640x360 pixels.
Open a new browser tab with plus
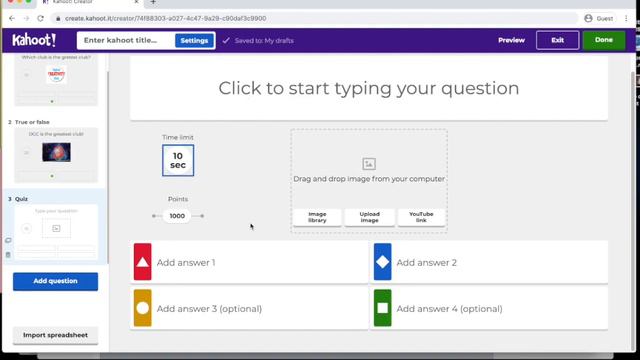click(x=153, y=2)
